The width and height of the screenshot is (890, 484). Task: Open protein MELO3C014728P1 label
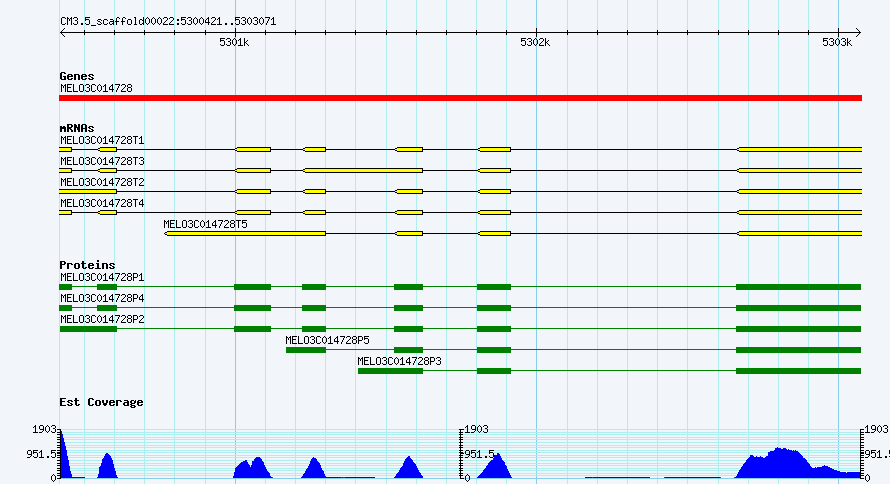102,277
